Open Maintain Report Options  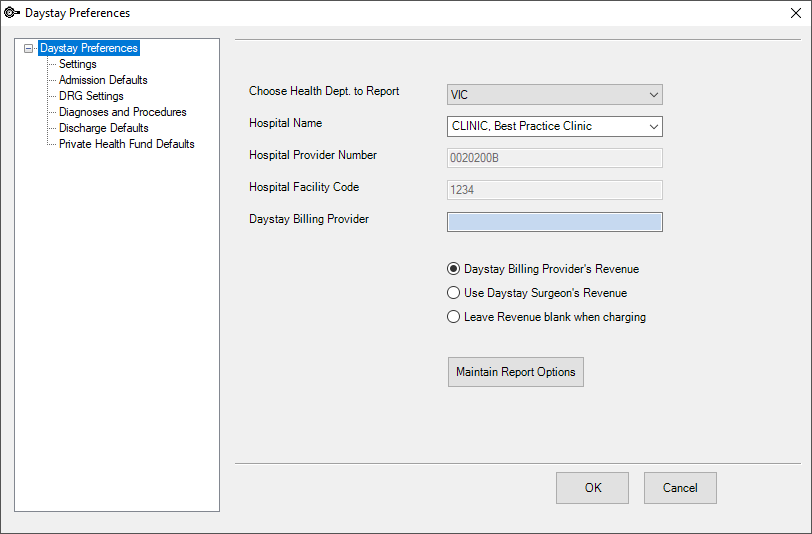[x=516, y=372]
